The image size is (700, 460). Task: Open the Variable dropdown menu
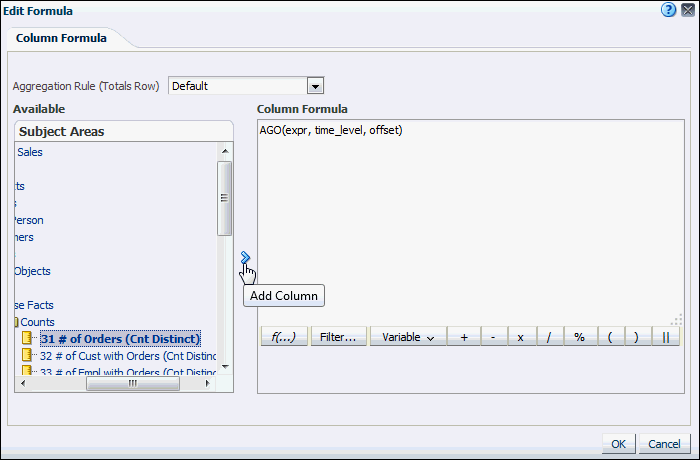point(408,337)
